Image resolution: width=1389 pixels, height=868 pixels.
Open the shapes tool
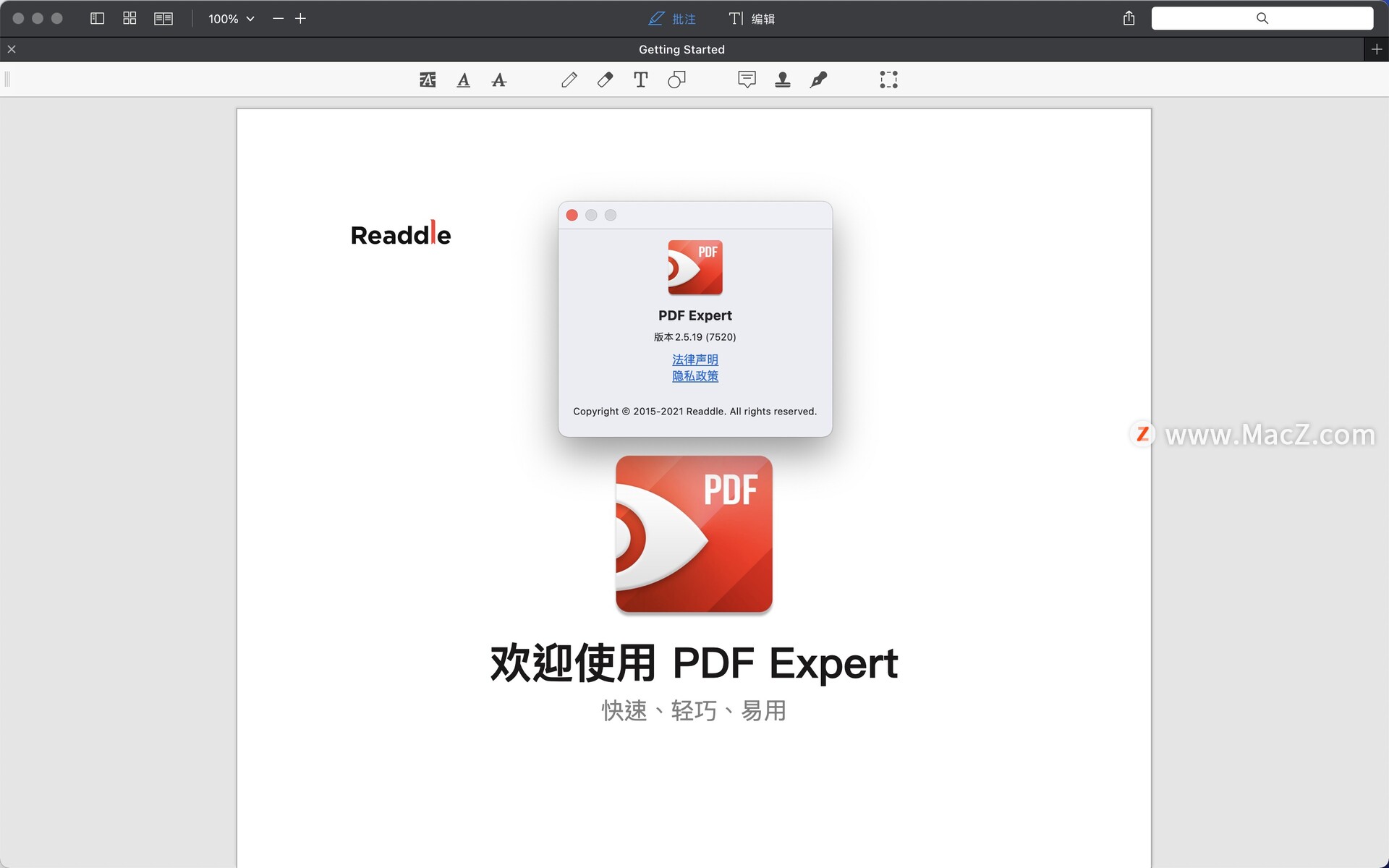676,80
